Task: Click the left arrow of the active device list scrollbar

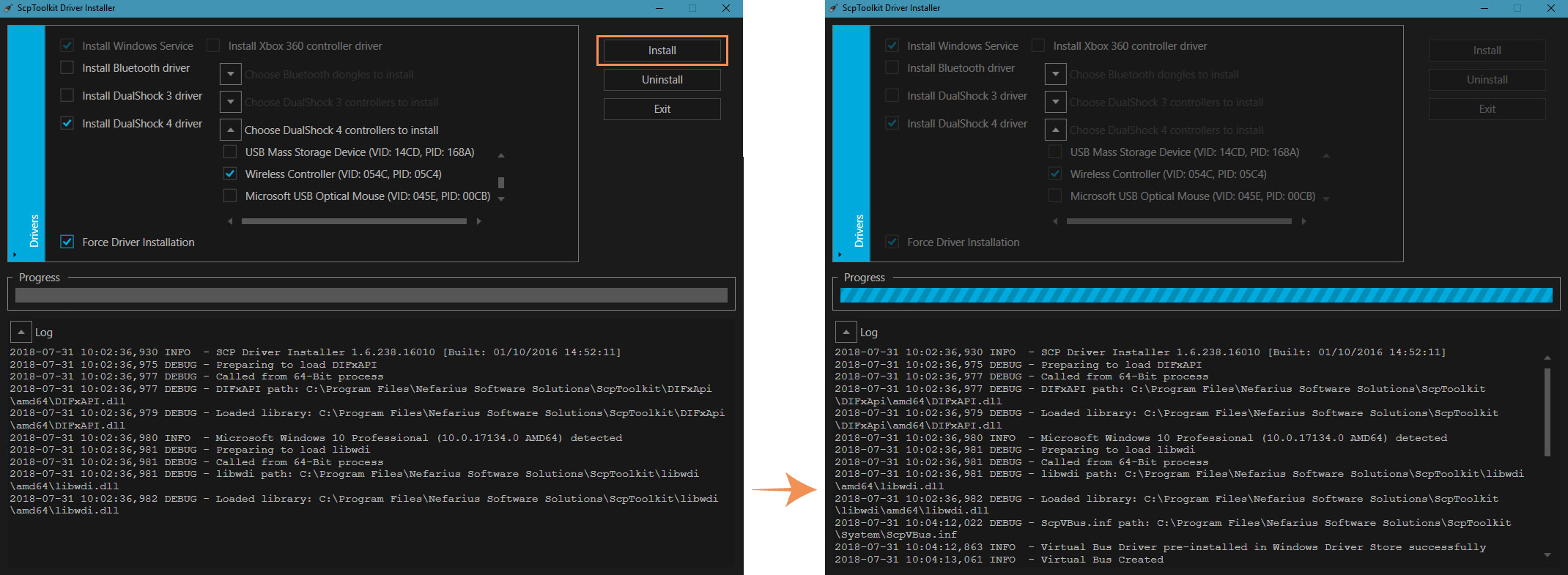Action: [x=230, y=221]
